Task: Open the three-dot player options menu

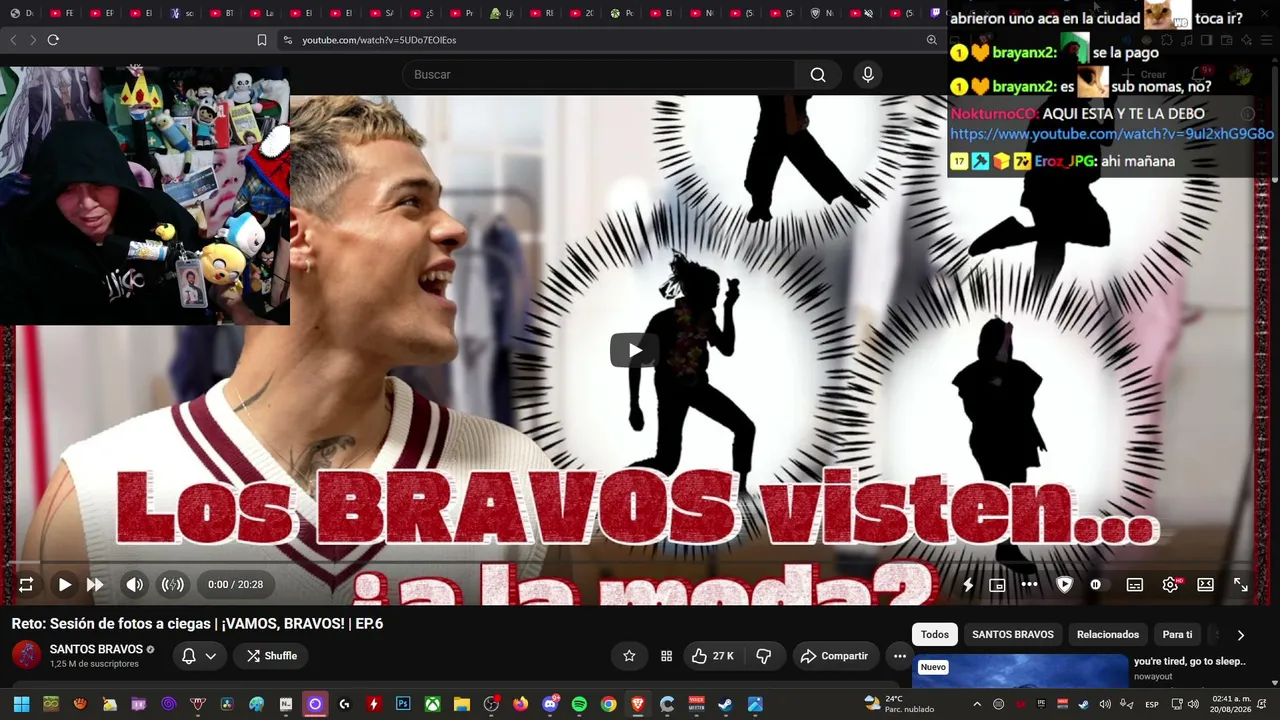Action: pos(1029,585)
